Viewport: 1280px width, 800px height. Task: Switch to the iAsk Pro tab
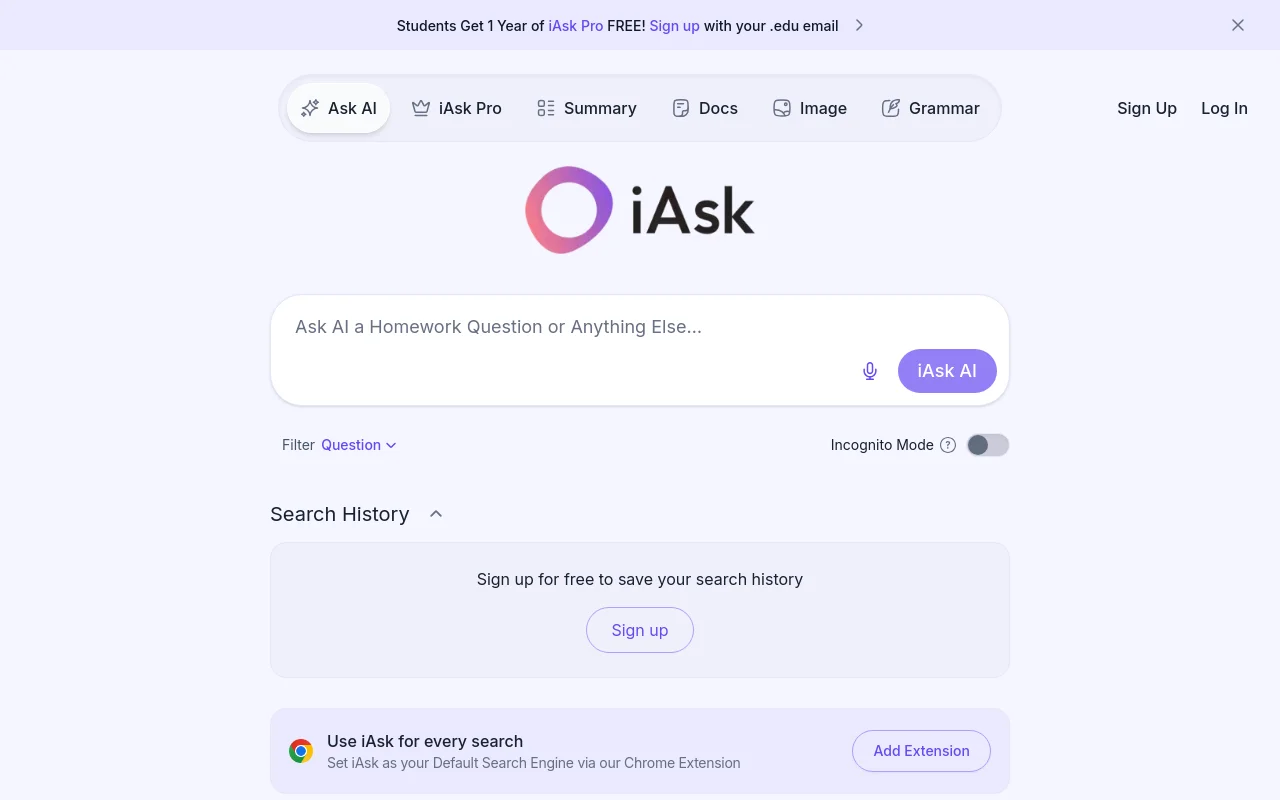tap(457, 107)
